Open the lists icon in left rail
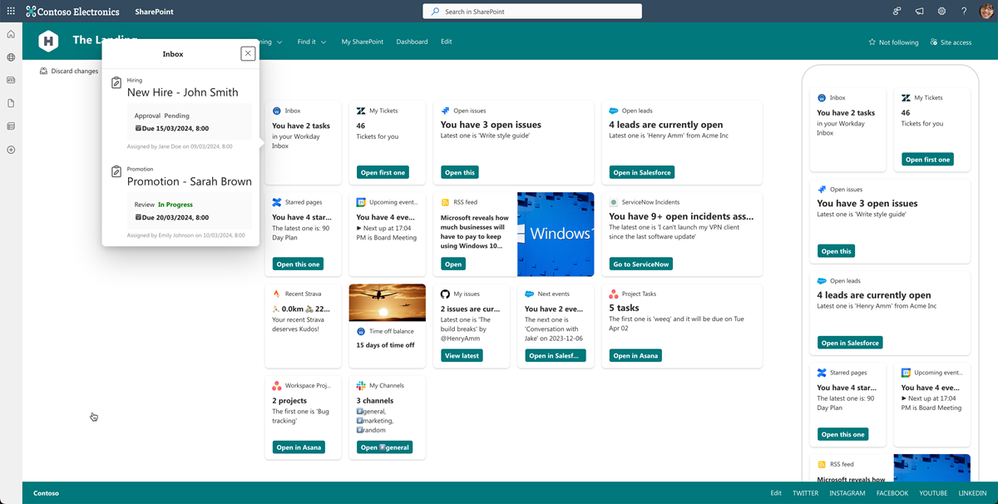Image resolution: width=998 pixels, height=504 pixels. coord(11,126)
